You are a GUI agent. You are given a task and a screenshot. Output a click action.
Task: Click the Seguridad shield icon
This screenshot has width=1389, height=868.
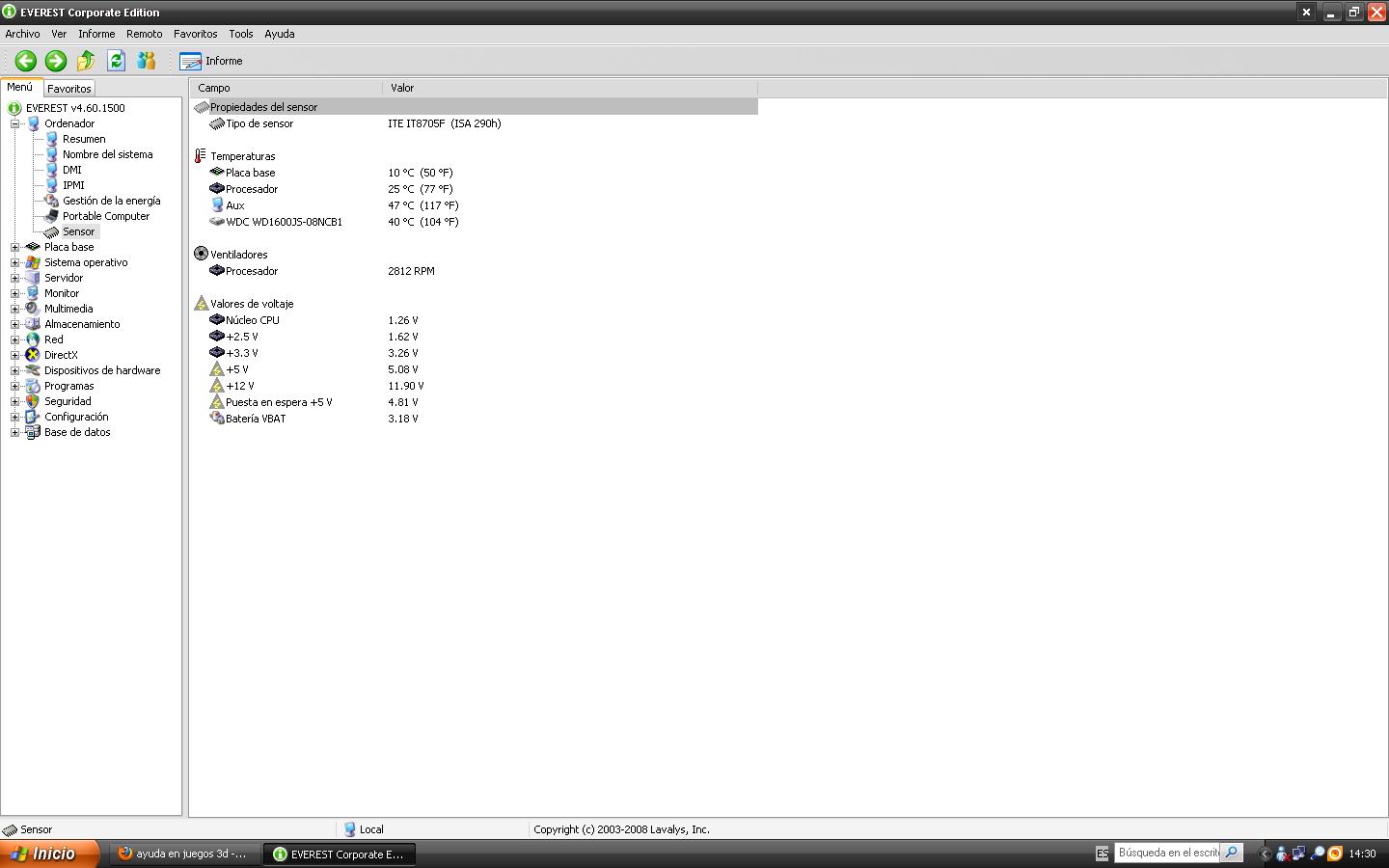pyautogui.click(x=33, y=401)
